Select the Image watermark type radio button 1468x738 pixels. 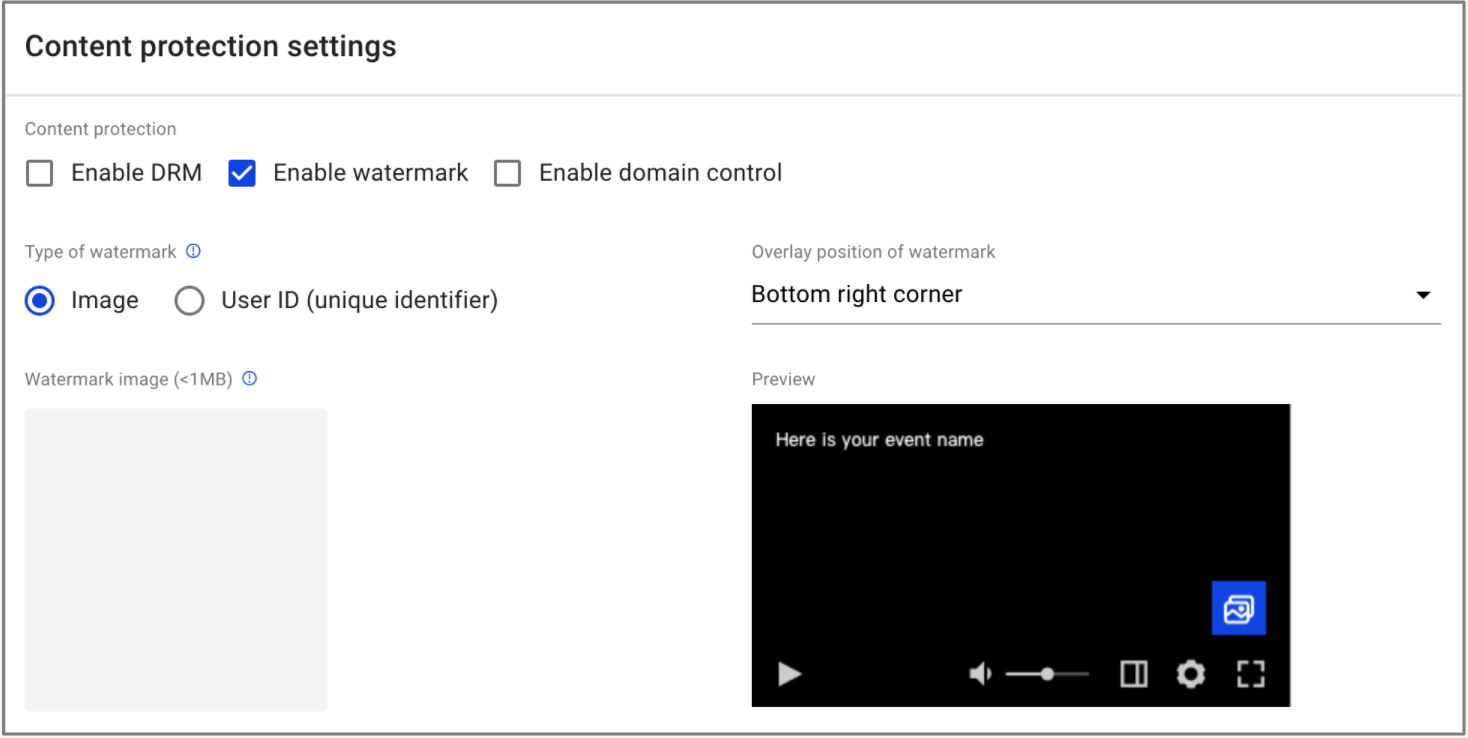40,301
